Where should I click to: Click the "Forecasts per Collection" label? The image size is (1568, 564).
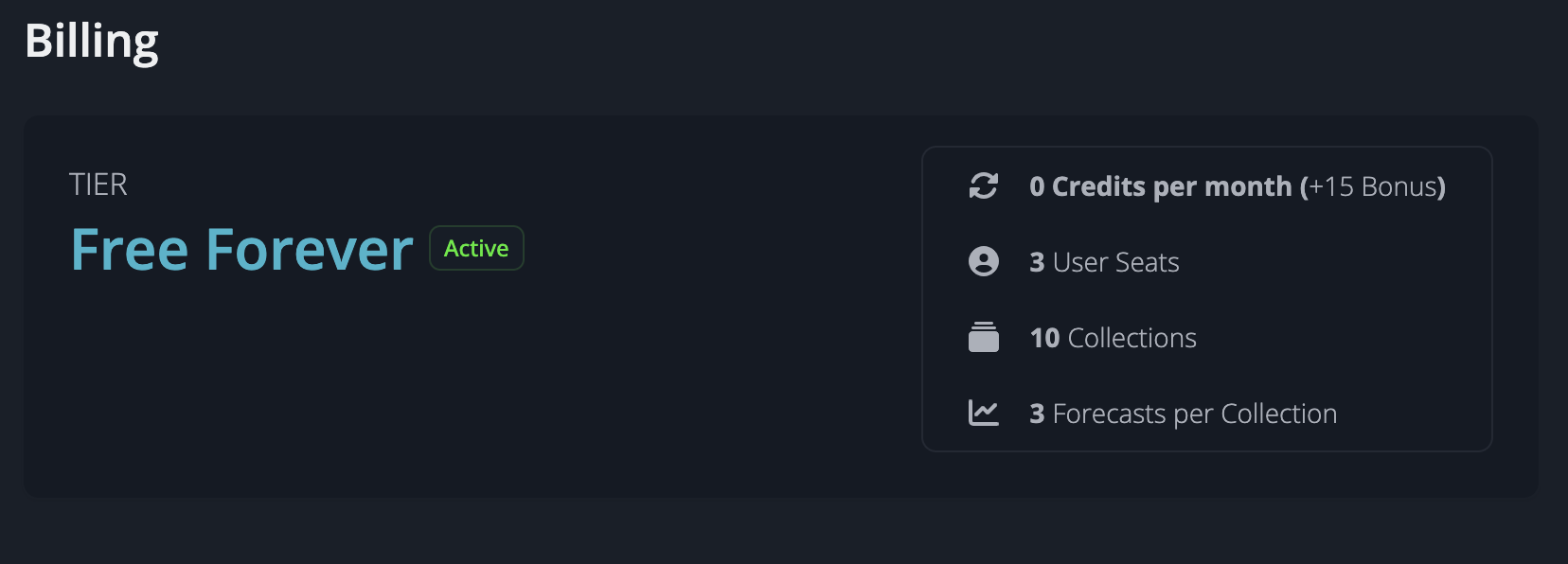point(1194,414)
